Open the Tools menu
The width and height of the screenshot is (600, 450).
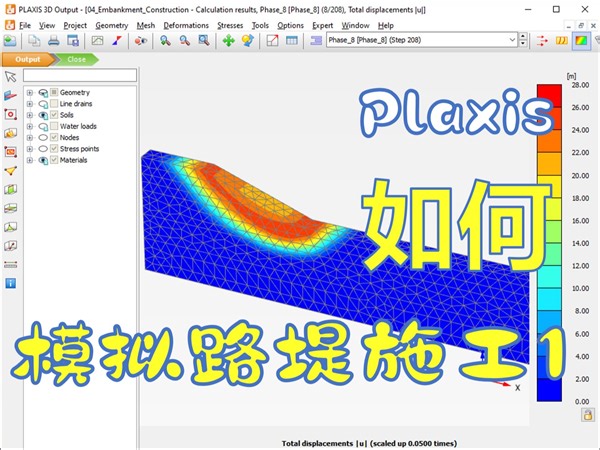coord(260,25)
